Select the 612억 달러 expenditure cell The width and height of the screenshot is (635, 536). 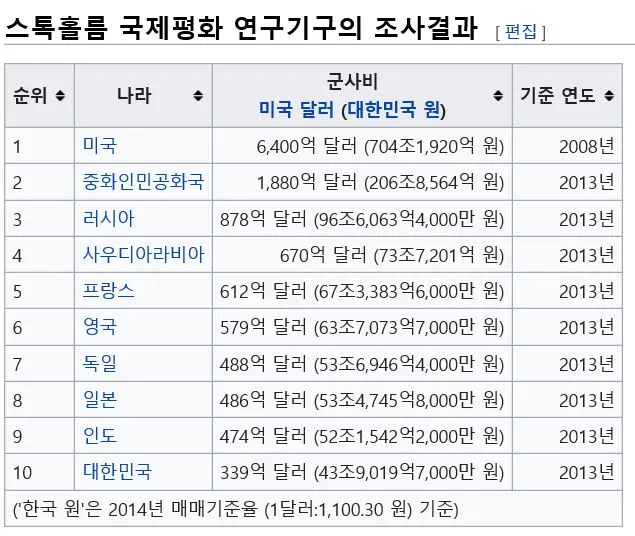[362, 291]
